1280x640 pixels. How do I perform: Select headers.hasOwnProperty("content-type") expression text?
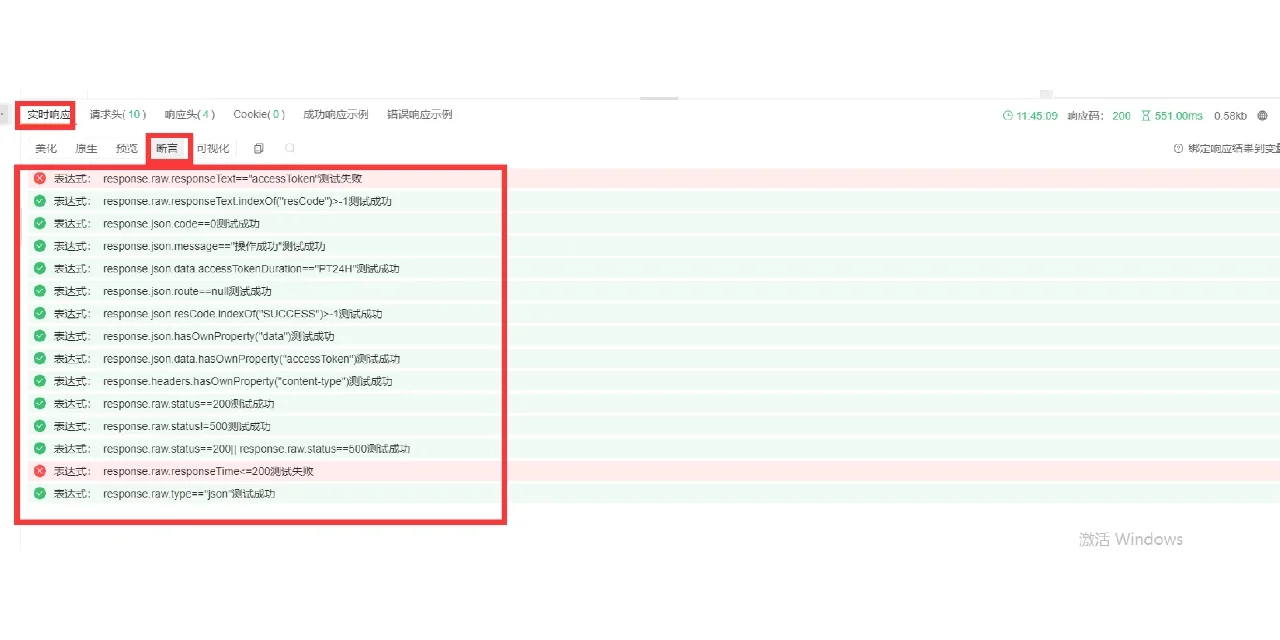click(x=247, y=381)
